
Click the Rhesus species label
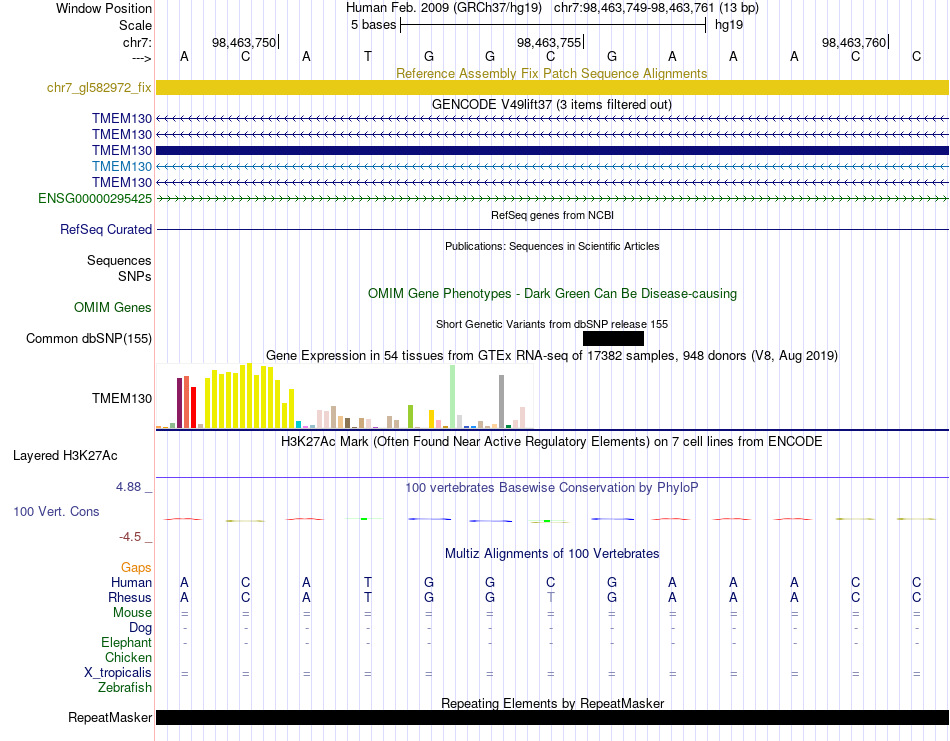click(x=130, y=597)
